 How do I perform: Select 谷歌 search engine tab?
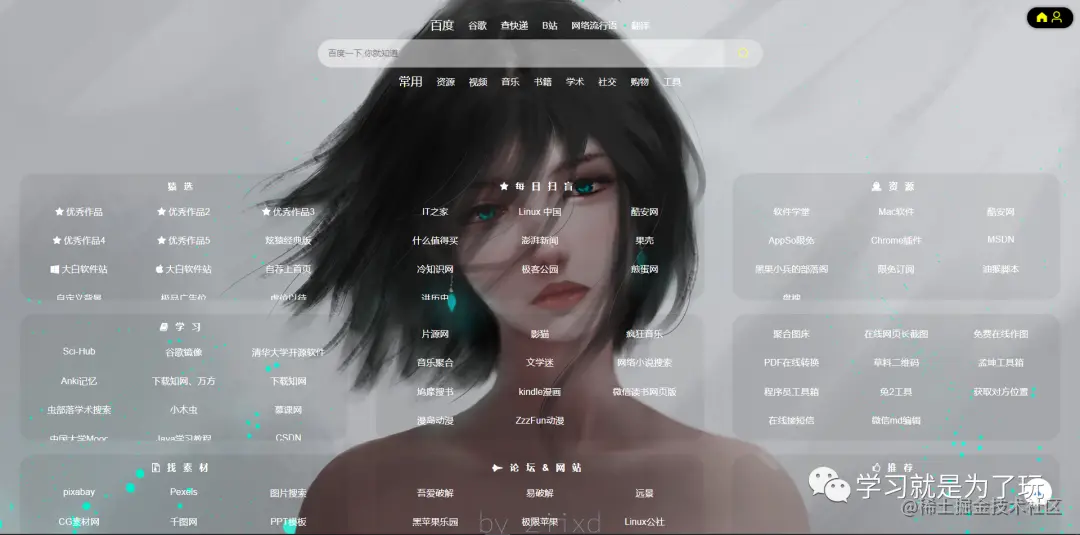[x=477, y=25]
